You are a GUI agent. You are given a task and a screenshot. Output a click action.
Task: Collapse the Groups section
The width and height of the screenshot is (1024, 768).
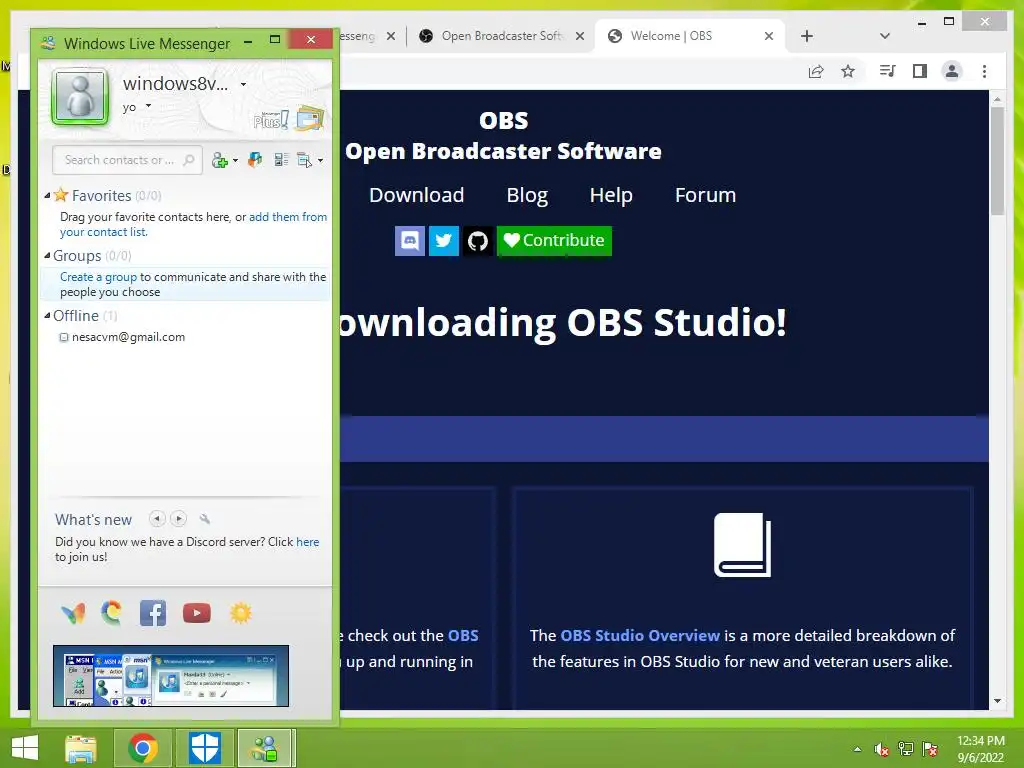click(47, 255)
